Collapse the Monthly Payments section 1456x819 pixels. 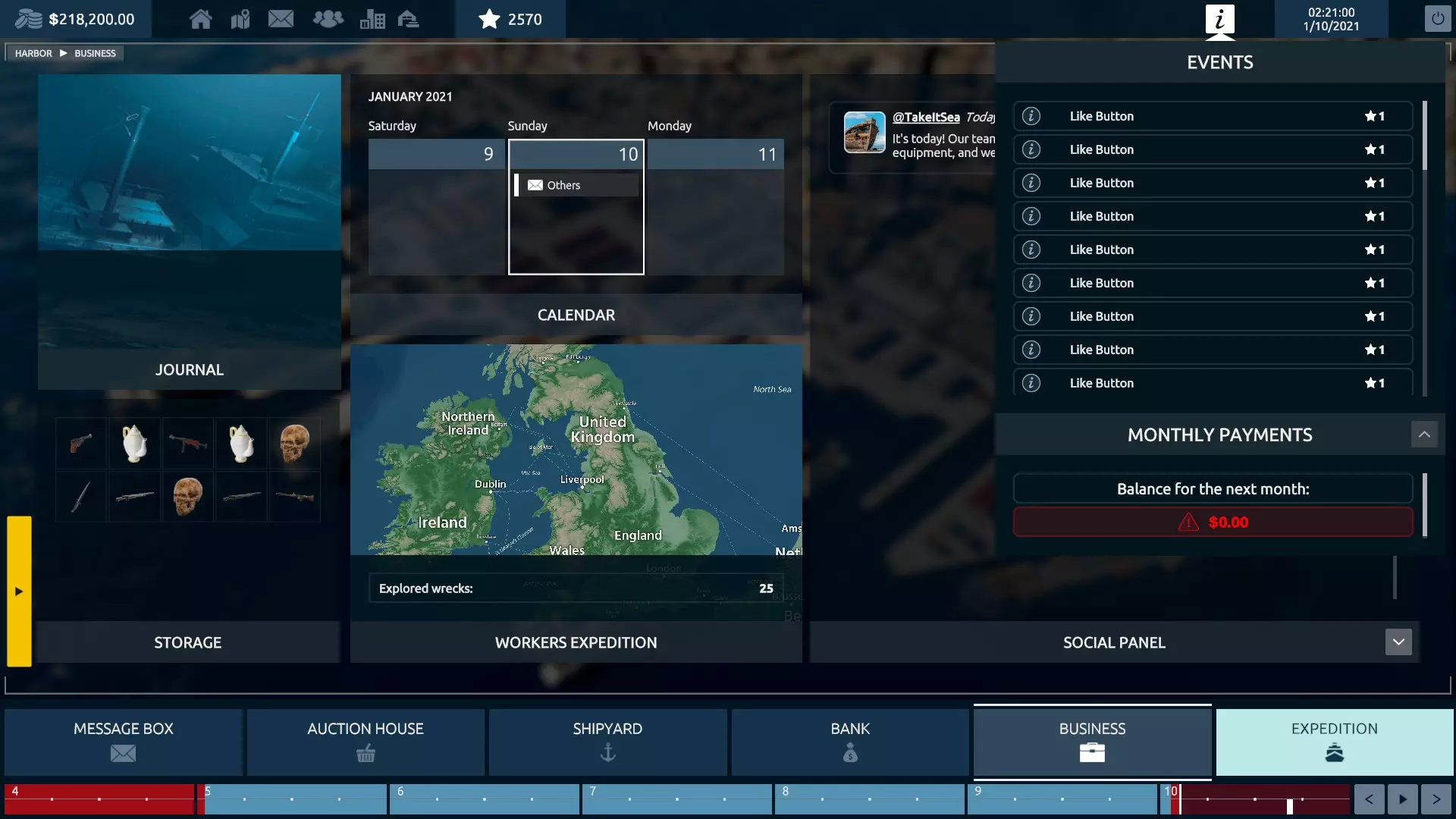[1423, 435]
